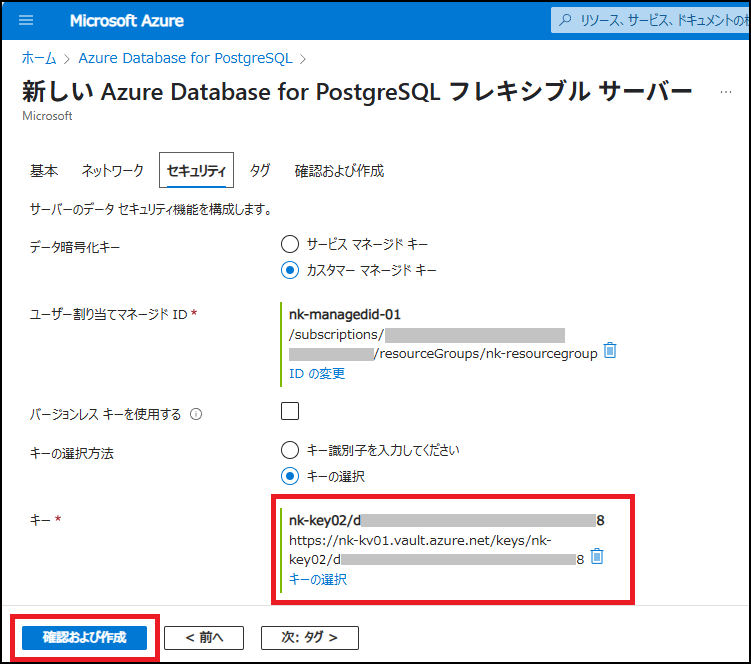The image size is (751, 664).
Task: Delete the nk-managedid-01 managed identity
Action: pyautogui.click(x=610, y=350)
